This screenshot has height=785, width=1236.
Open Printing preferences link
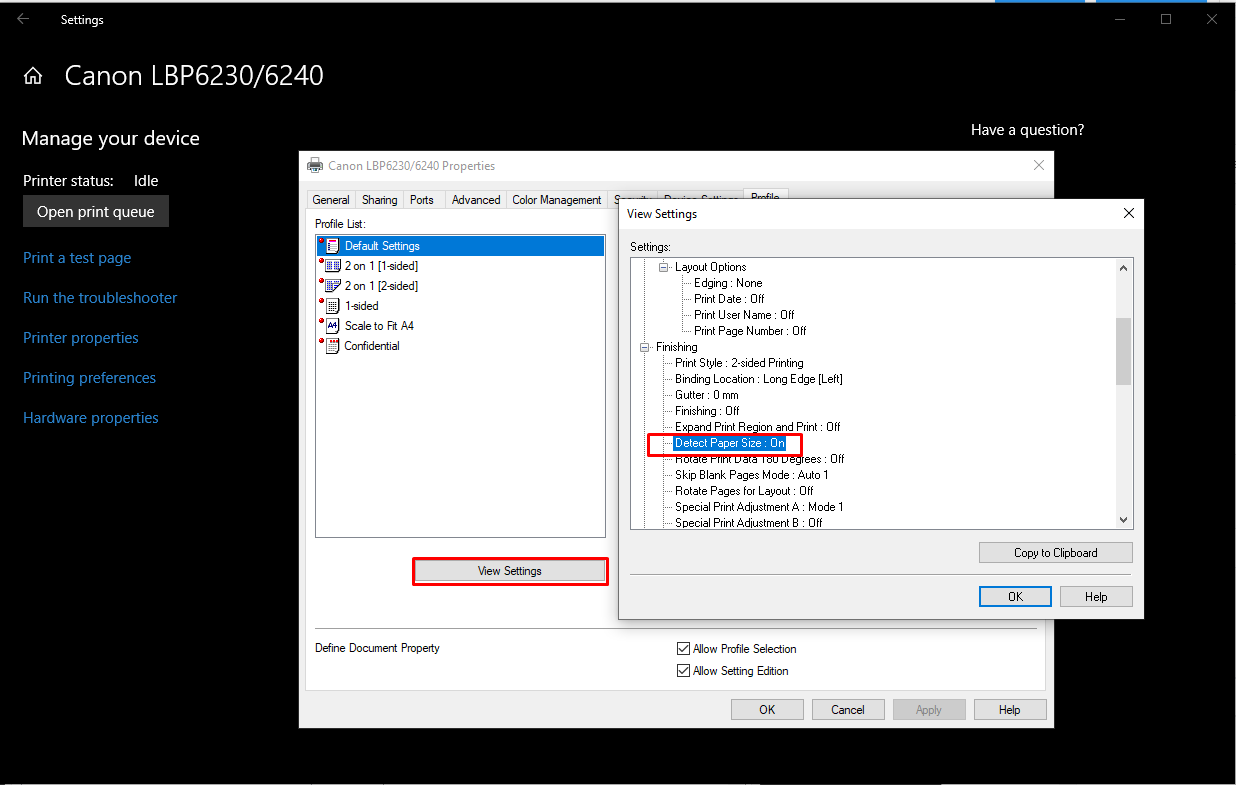(90, 378)
